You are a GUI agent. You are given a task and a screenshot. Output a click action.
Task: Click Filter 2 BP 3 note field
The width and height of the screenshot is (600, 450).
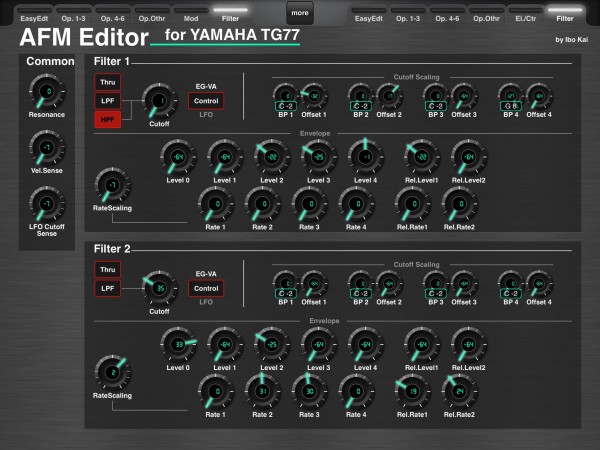point(436,293)
